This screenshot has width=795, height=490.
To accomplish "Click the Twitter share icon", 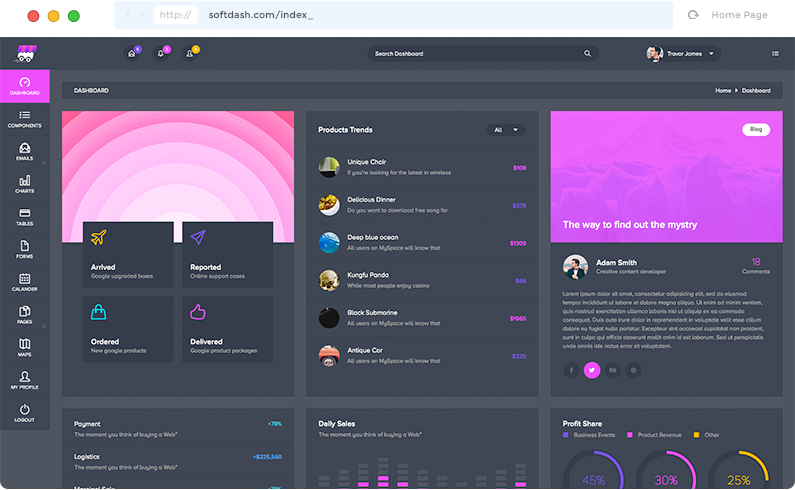I will pyautogui.click(x=592, y=370).
